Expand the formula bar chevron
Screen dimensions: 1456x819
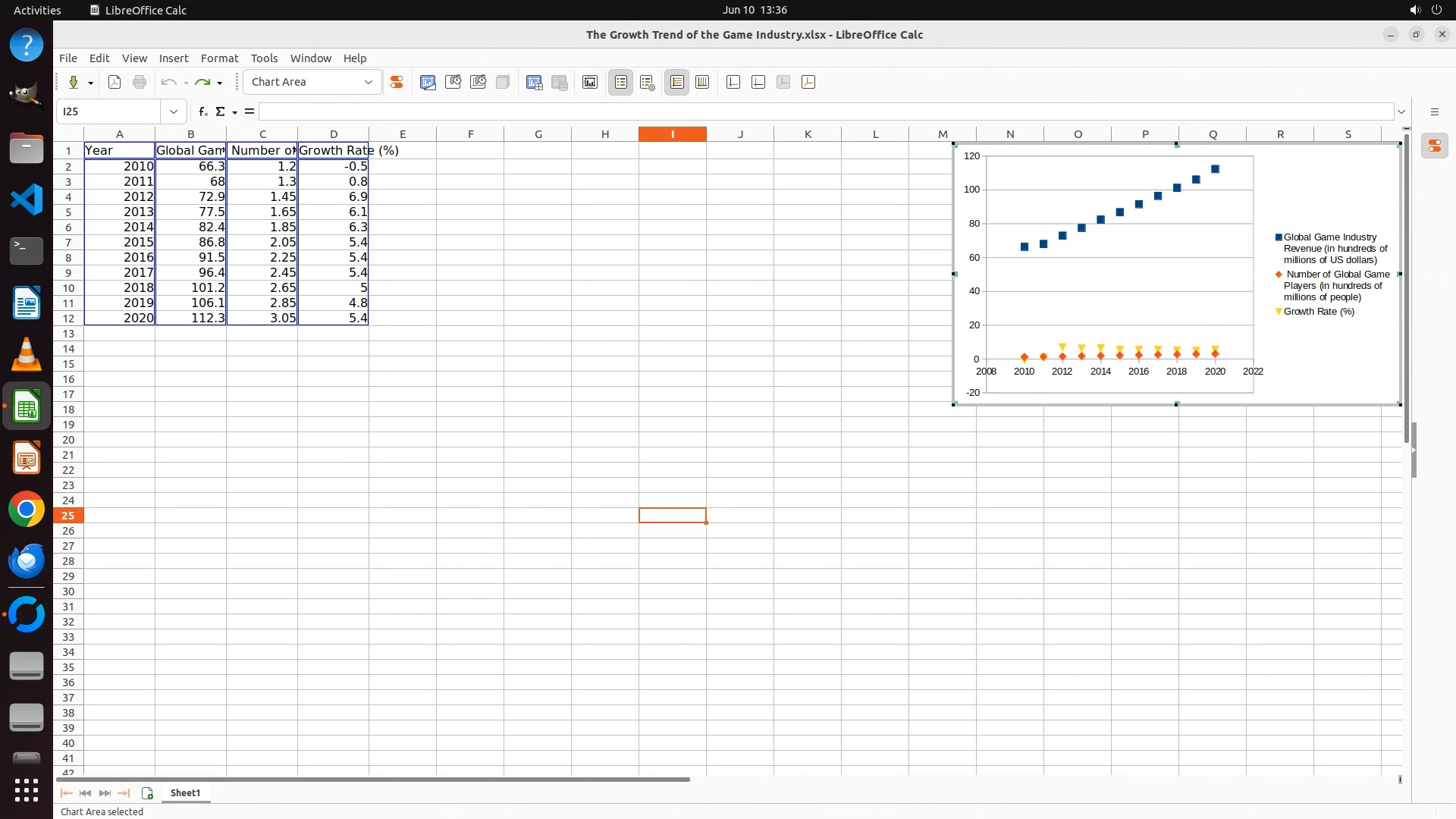pyautogui.click(x=1401, y=111)
